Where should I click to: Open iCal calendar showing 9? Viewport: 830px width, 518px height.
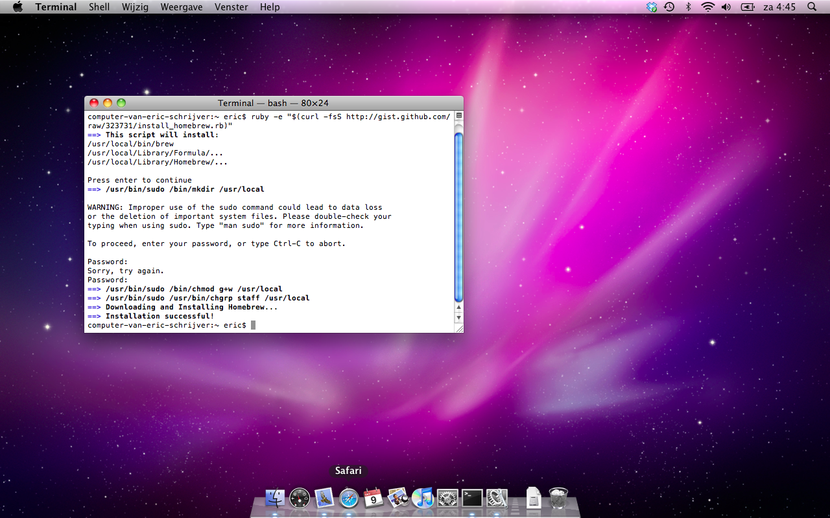pyautogui.click(x=373, y=498)
